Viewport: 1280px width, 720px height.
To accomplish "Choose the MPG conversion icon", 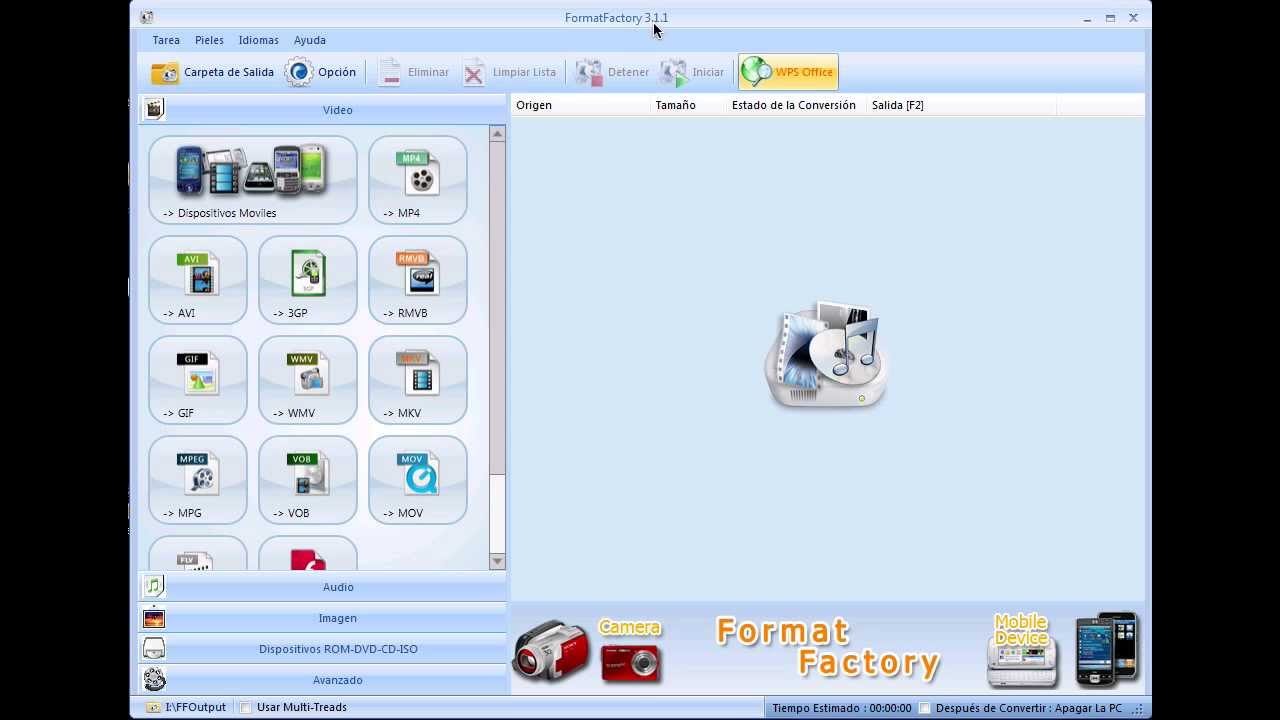I will pos(198,480).
